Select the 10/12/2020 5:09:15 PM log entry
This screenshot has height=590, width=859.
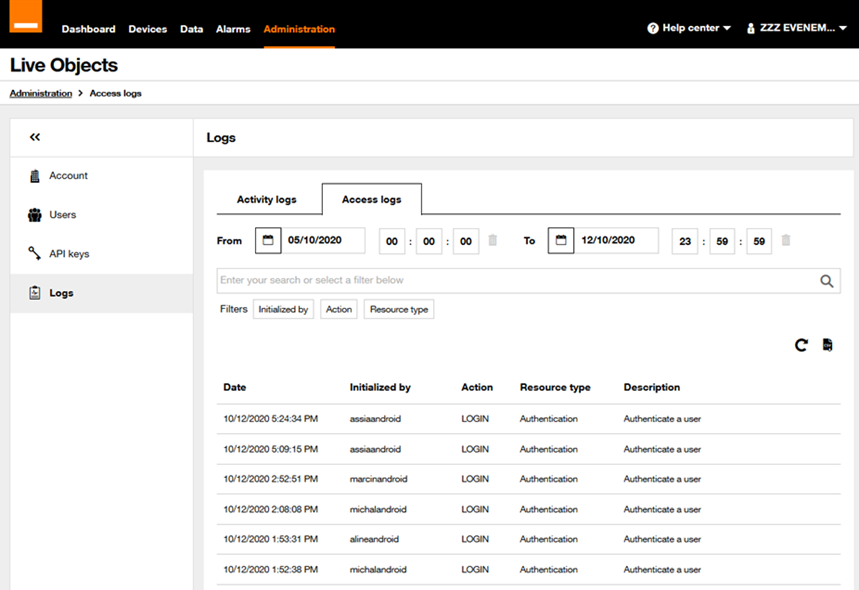point(529,449)
